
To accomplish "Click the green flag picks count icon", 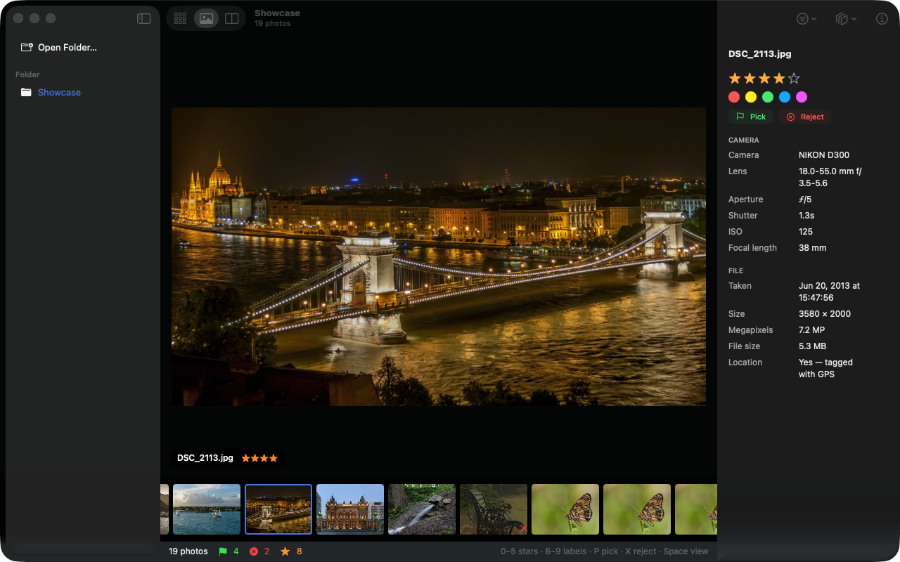I will pos(223,551).
